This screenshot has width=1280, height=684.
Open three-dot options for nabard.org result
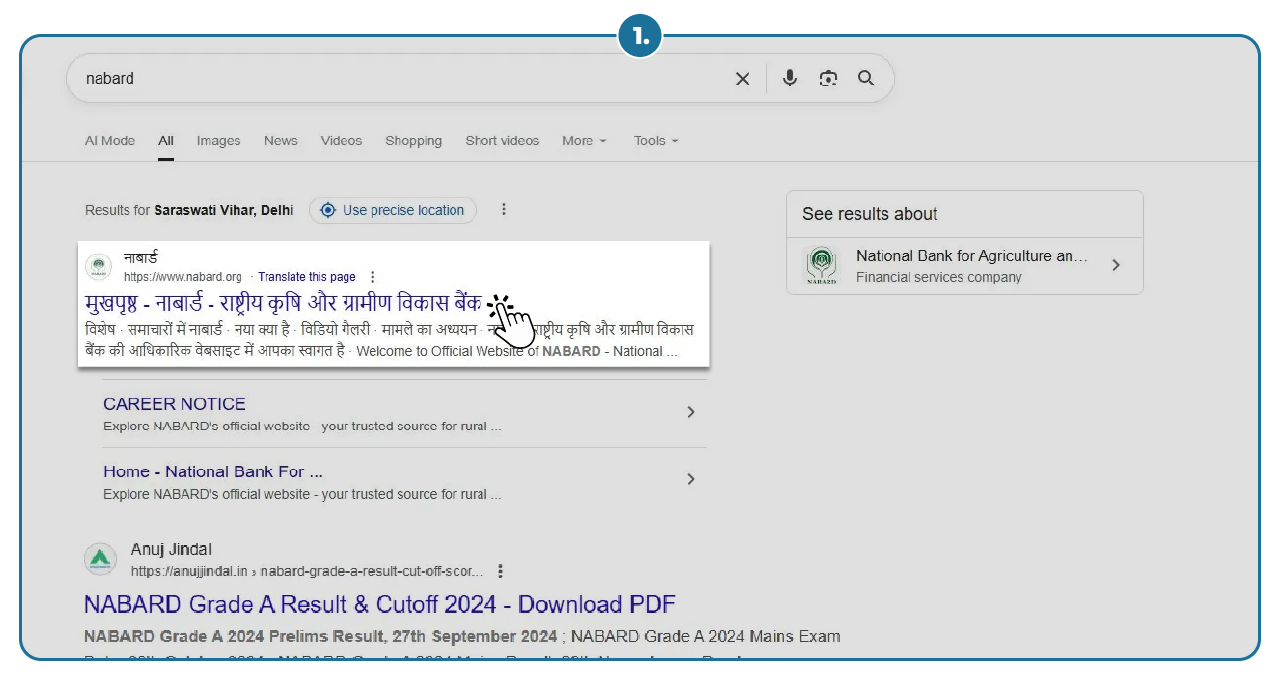click(373, 277)
